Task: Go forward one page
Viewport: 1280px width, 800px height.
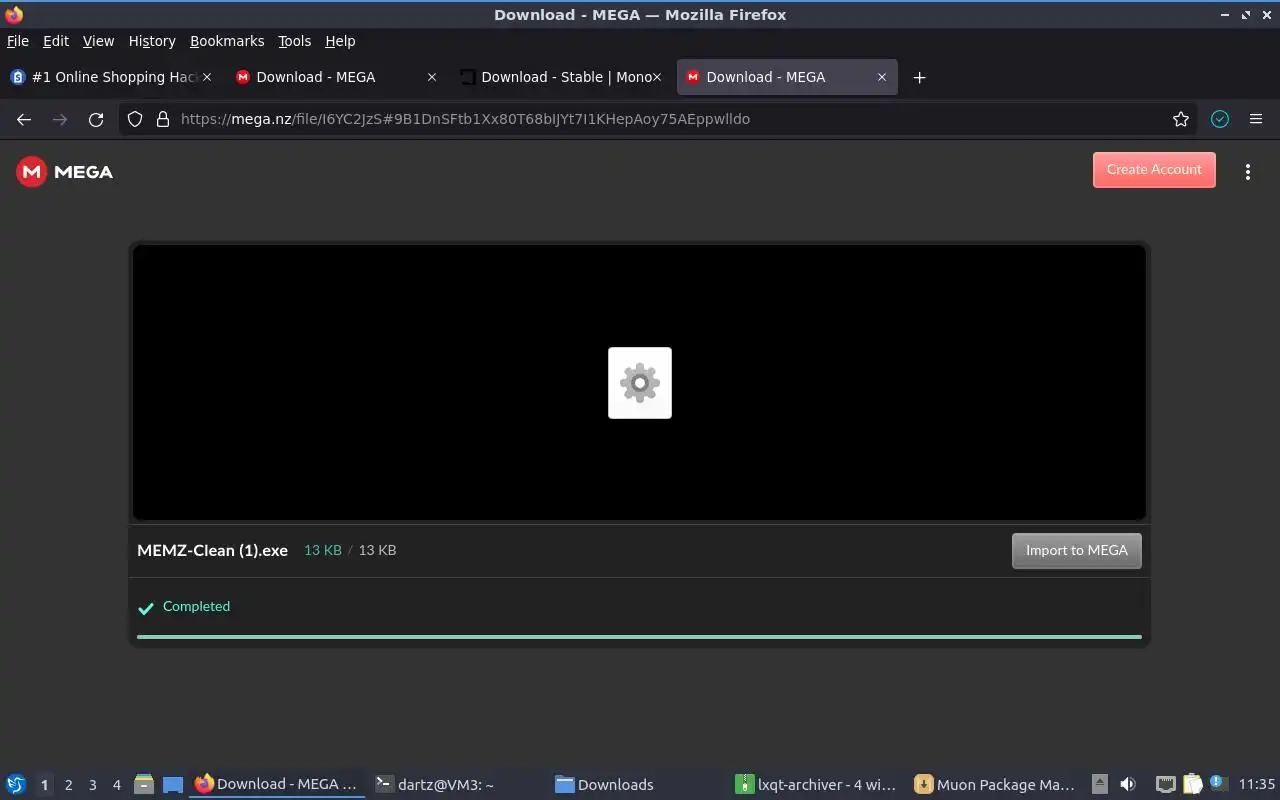Action: pyautogui.click(x=60, y=119)
